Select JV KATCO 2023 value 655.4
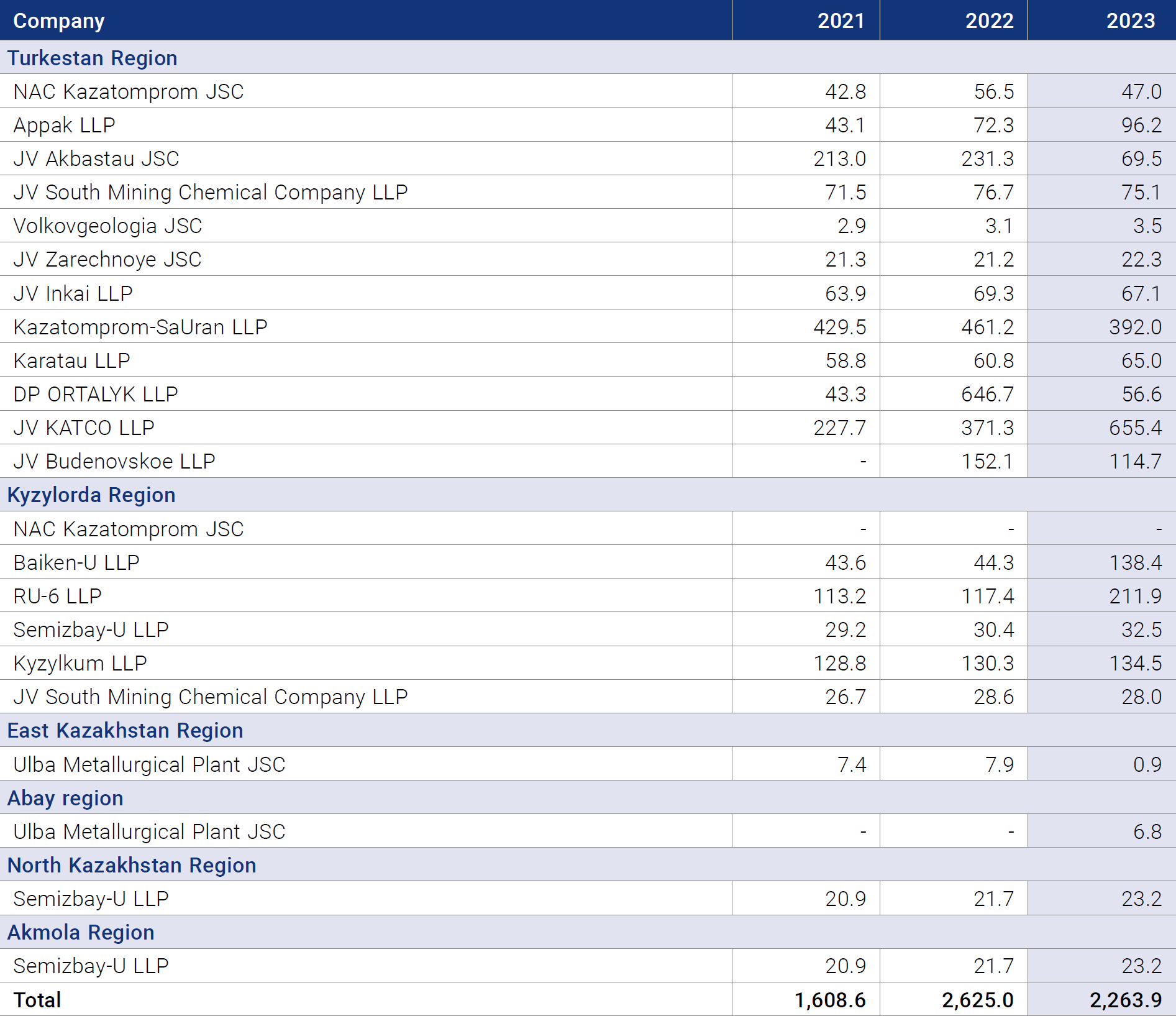The height and width of the screenshot is (1016, 1176). tap(1136, 428)
